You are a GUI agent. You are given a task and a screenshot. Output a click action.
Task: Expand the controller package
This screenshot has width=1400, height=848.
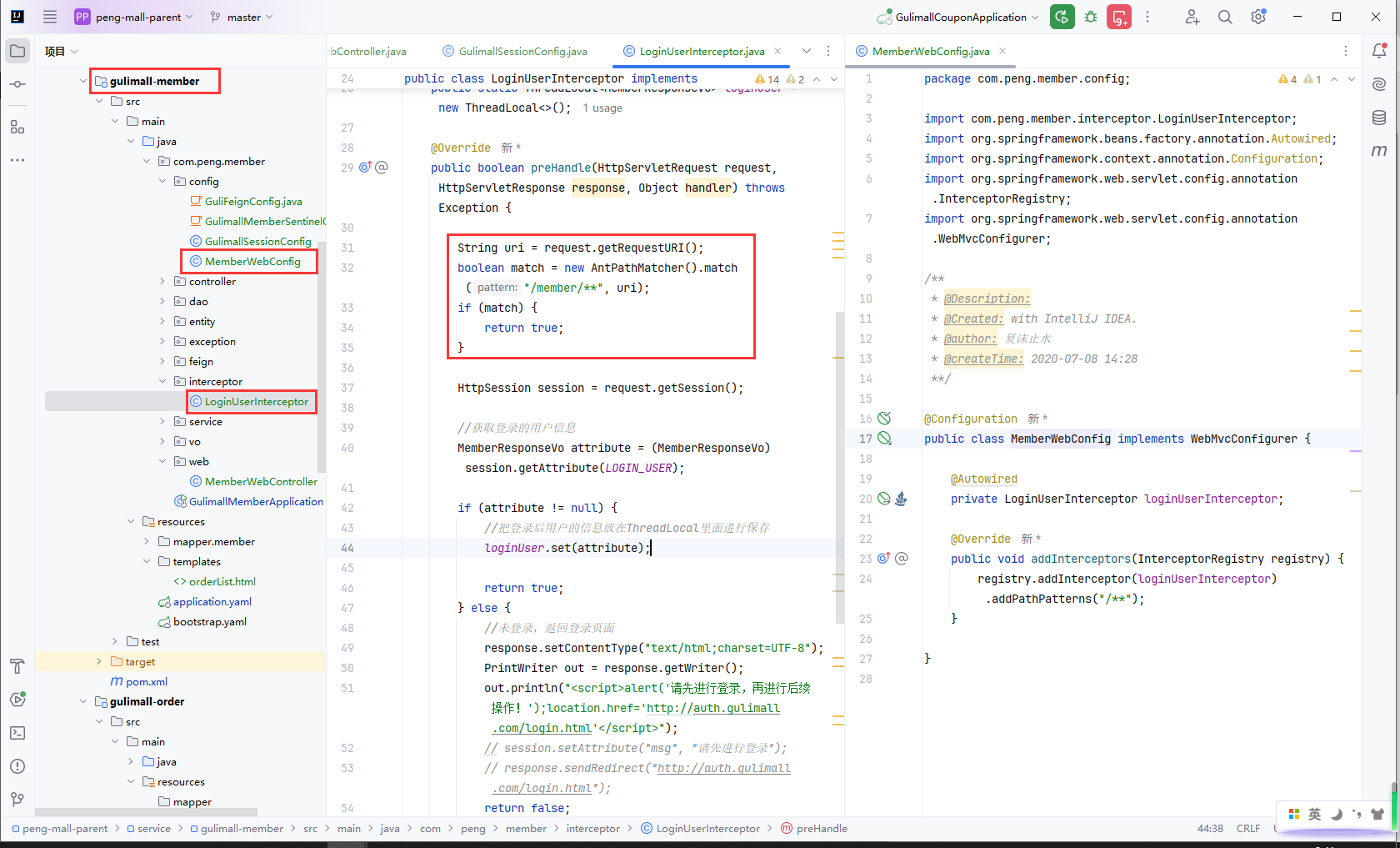162,281
